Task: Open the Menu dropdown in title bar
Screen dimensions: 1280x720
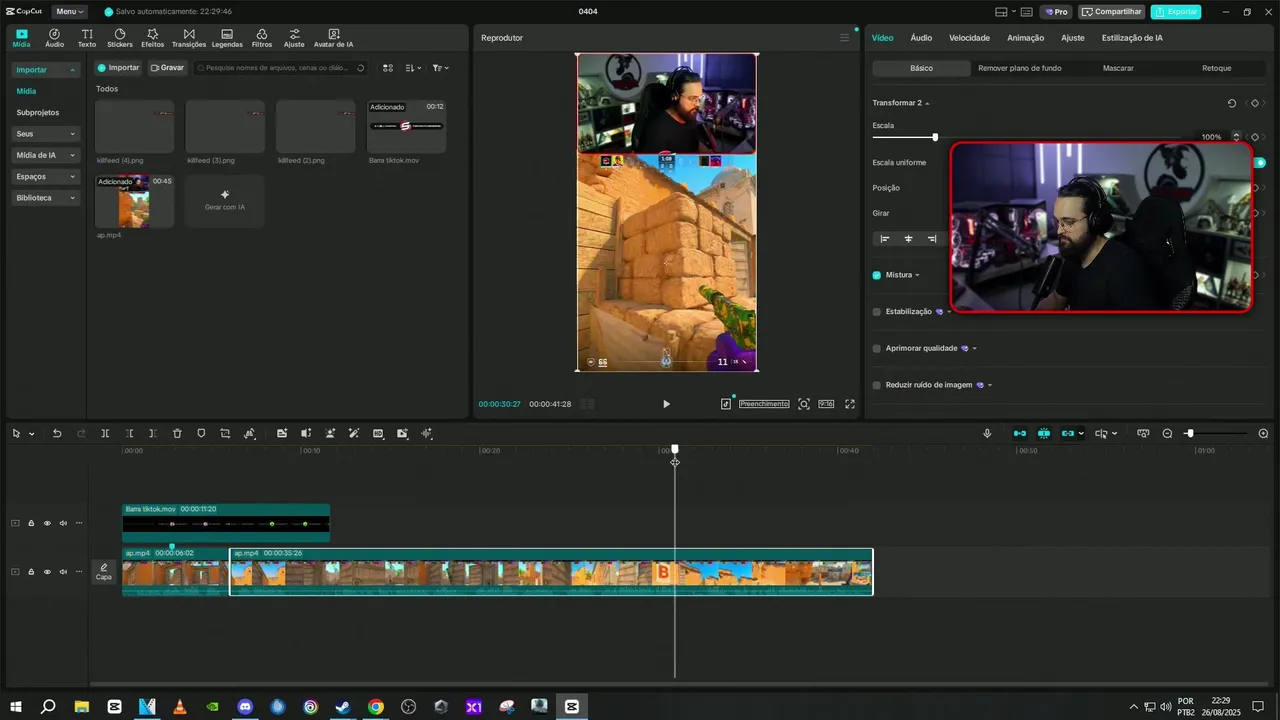Action: coord(69,12)
